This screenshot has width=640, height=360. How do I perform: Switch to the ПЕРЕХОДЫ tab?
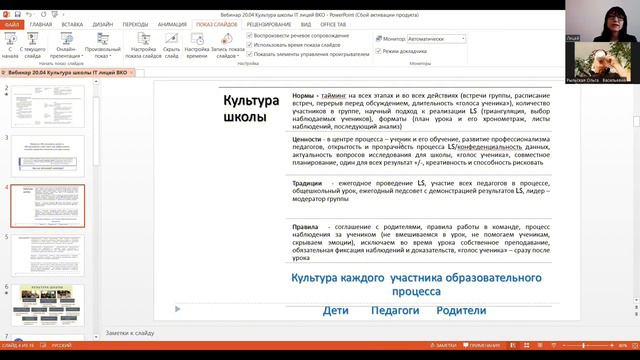[x=135, y=25]
